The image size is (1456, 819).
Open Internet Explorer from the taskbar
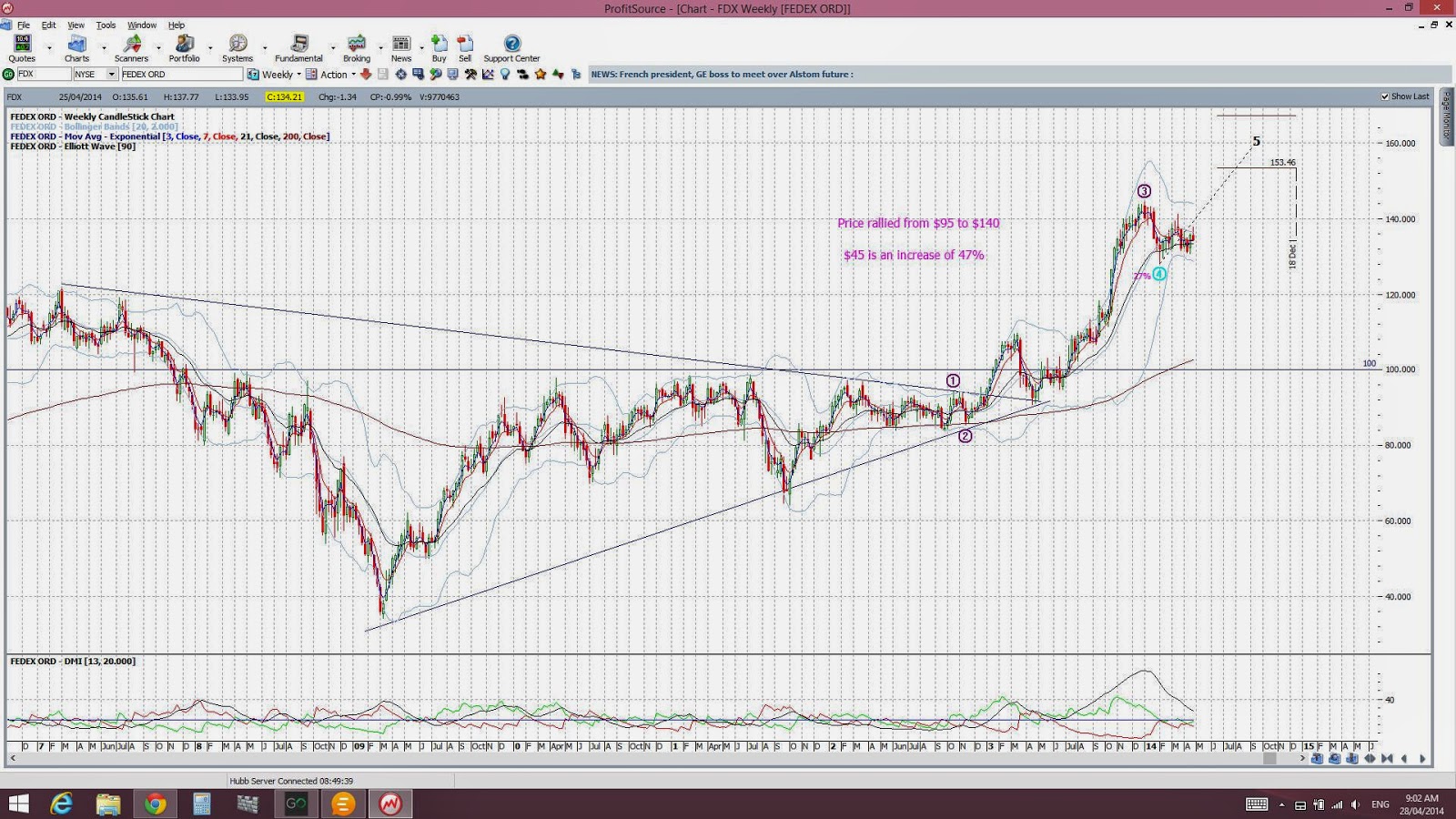pyautogui.click(x=61, y=804)
